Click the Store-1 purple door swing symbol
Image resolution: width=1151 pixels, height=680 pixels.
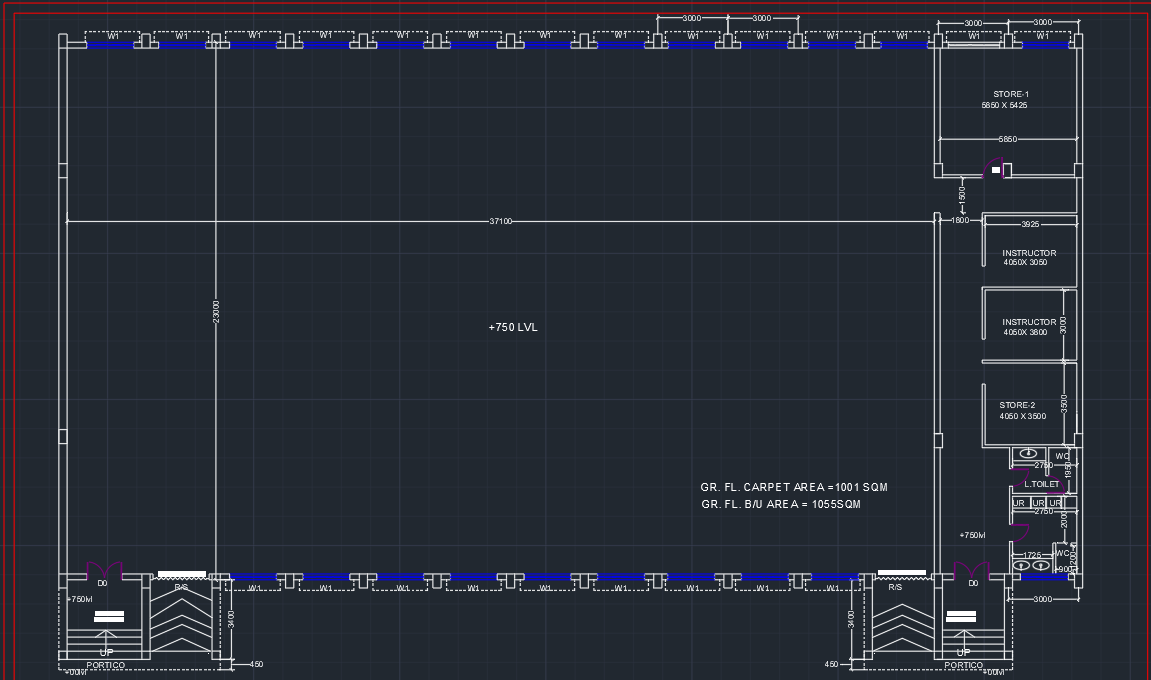[992, 168]
